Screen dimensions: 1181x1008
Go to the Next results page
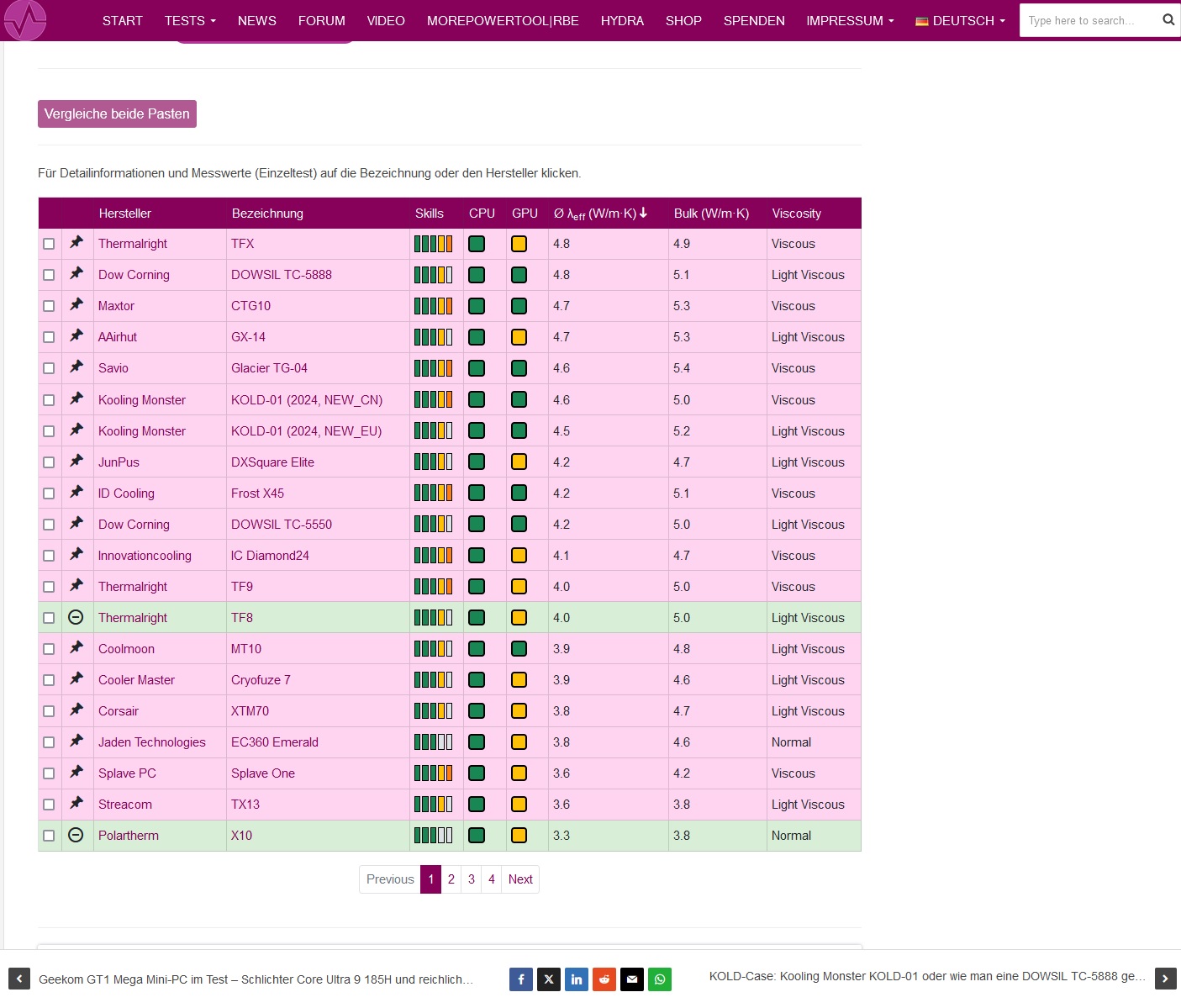(520, 879)
